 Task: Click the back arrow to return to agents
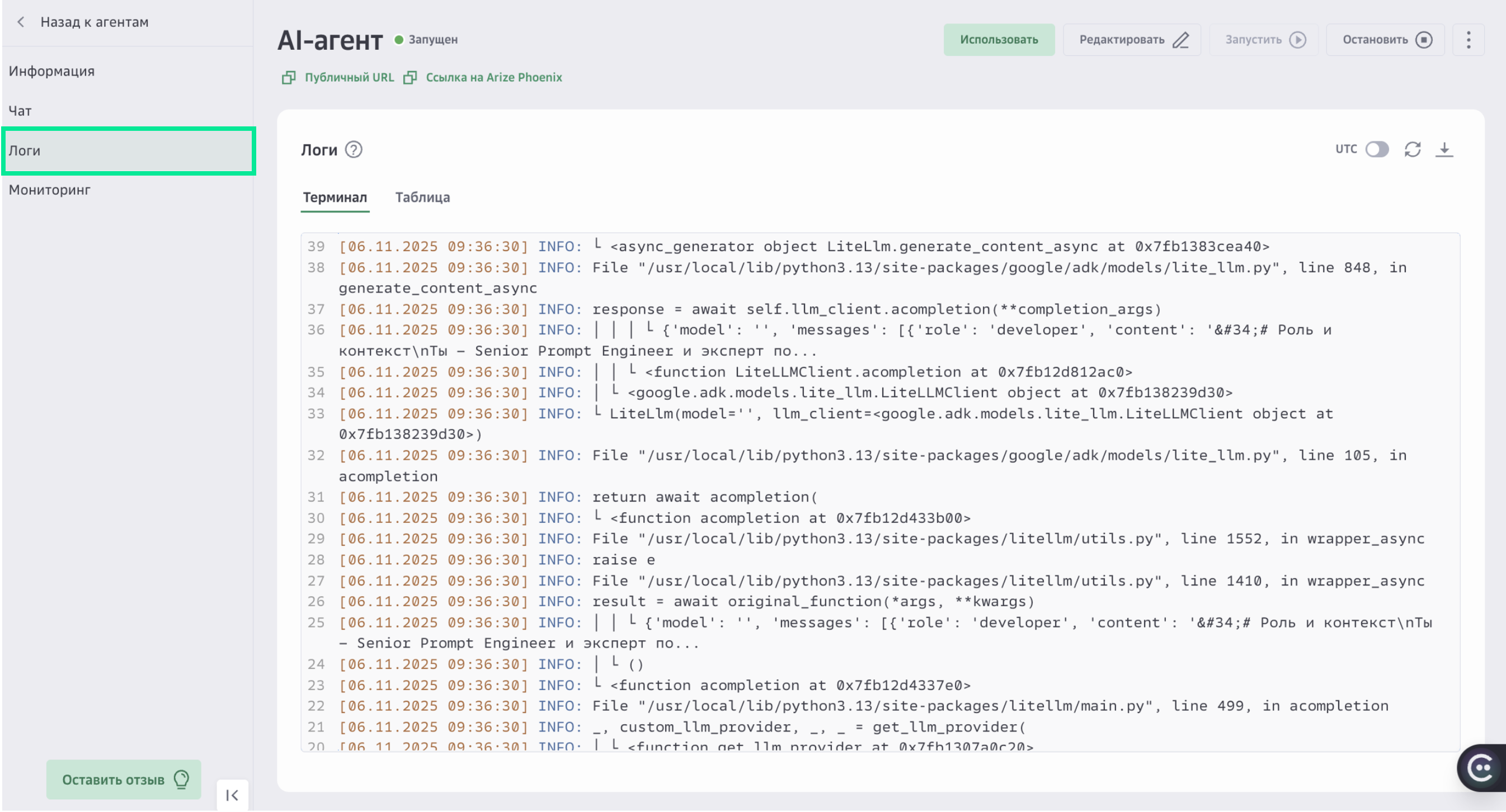click(21, 22)
